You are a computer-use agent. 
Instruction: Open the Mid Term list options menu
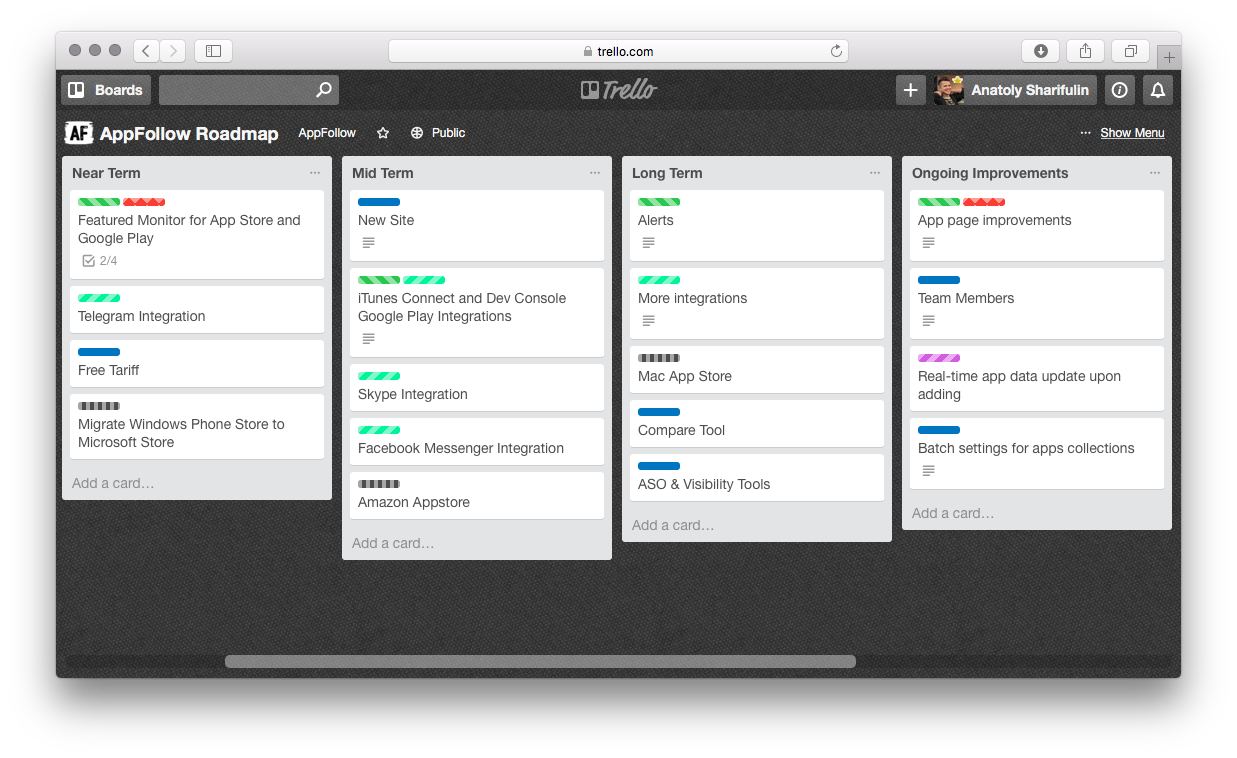click(595, 173)
